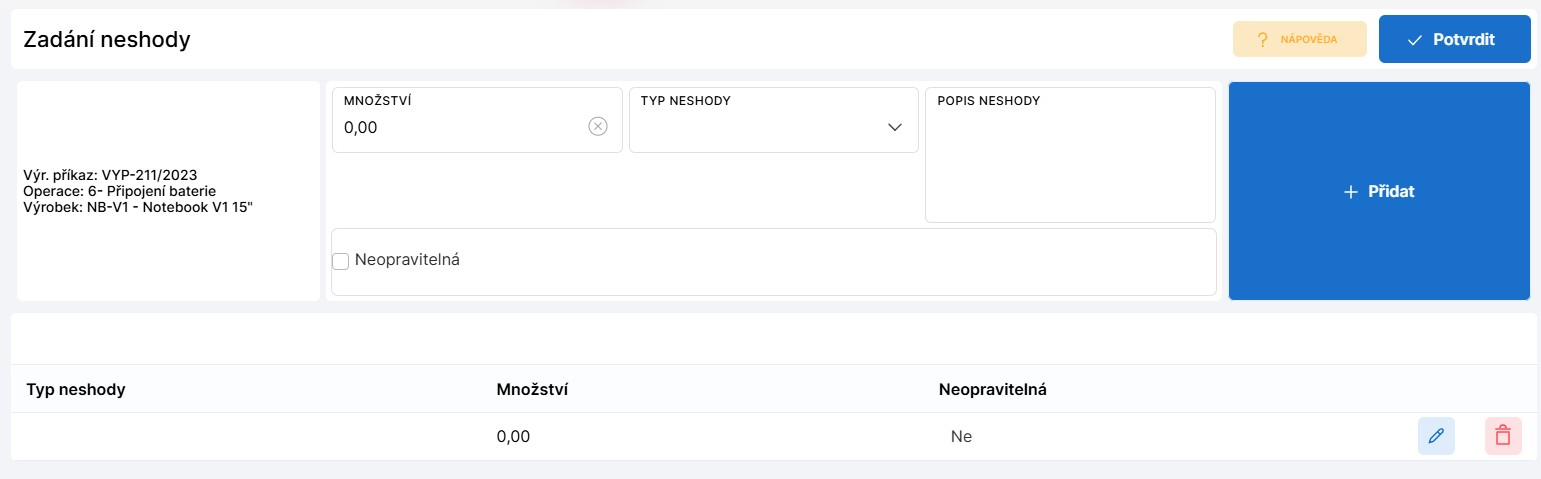
Task: Click the Neopravitelná checkbox label text
Action: (406, 259)
